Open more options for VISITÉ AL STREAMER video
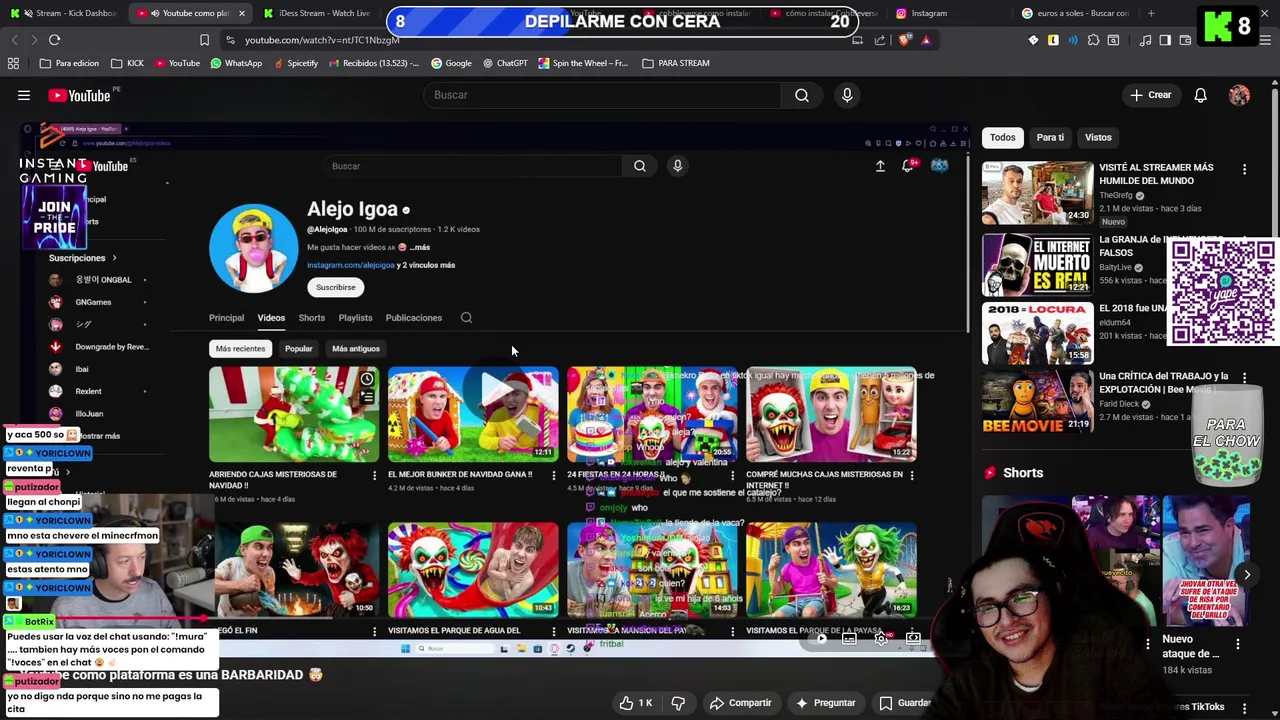Screen dimensions: 1280x720 click(1244, 170)
